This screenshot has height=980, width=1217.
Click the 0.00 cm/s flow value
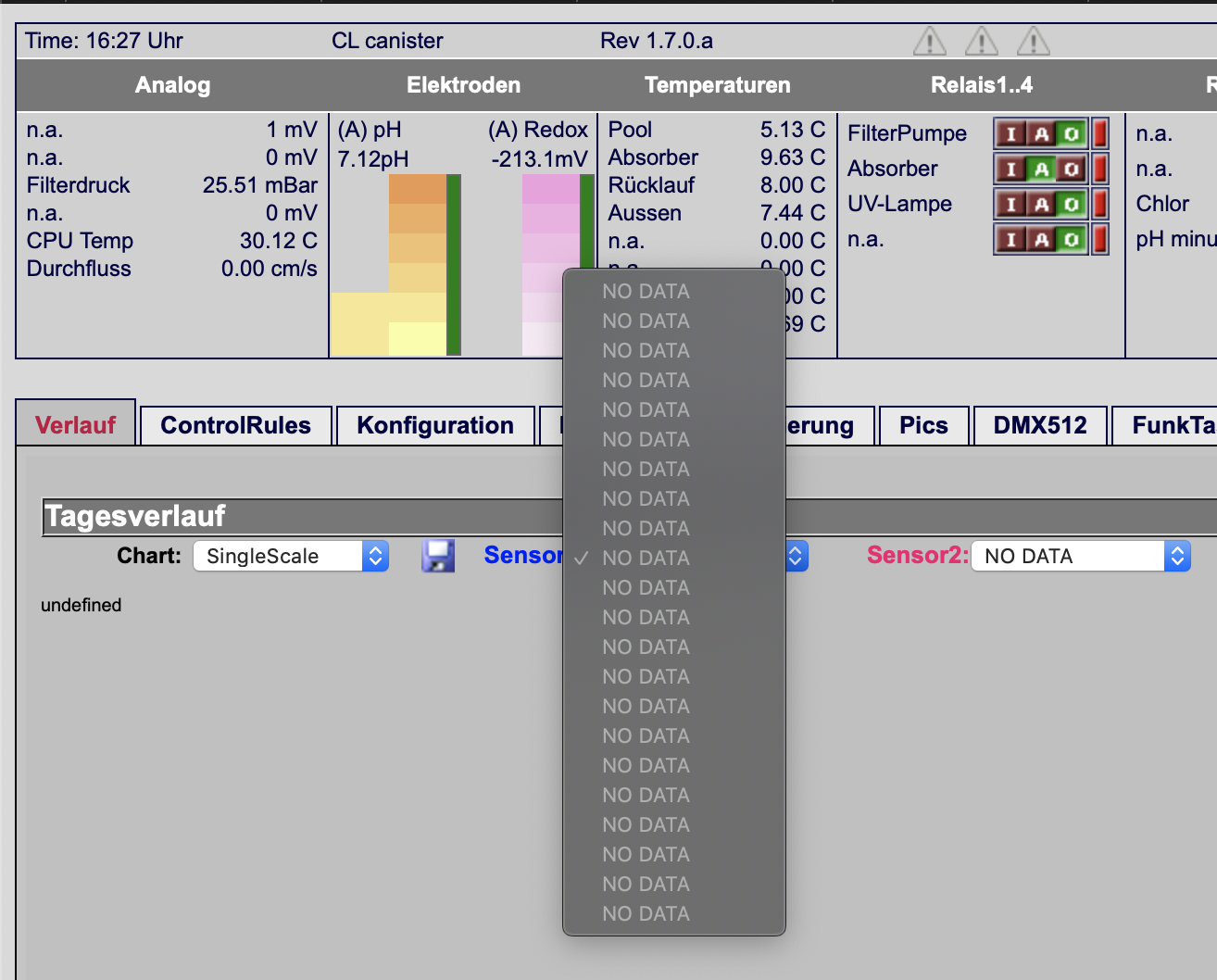(x=270, y=269)
